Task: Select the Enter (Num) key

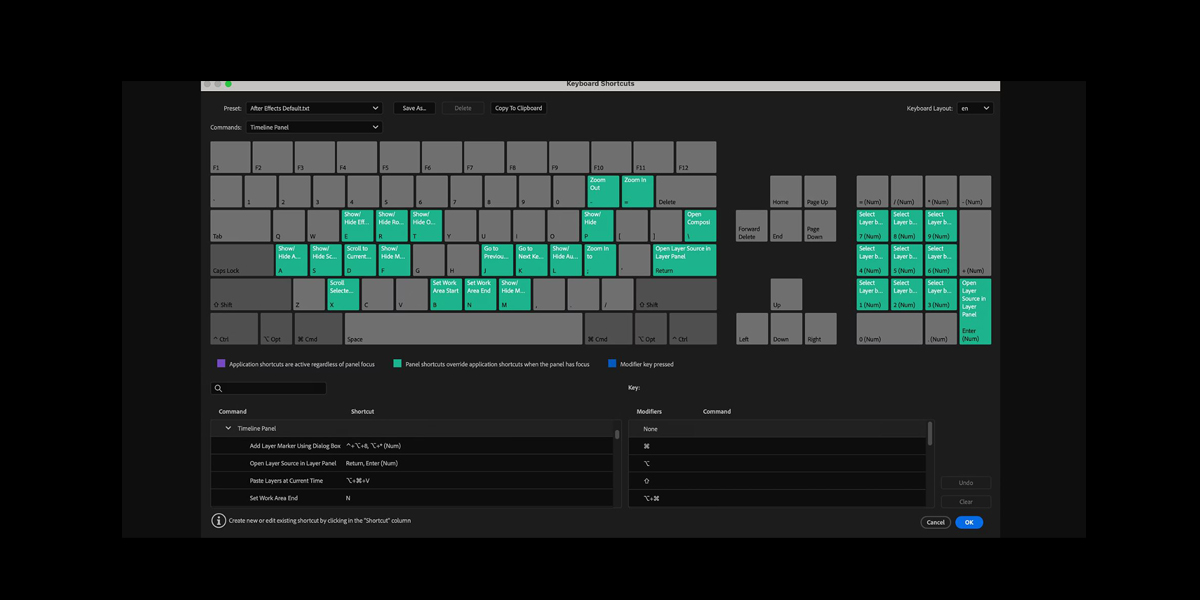Action: click(975, 311)
